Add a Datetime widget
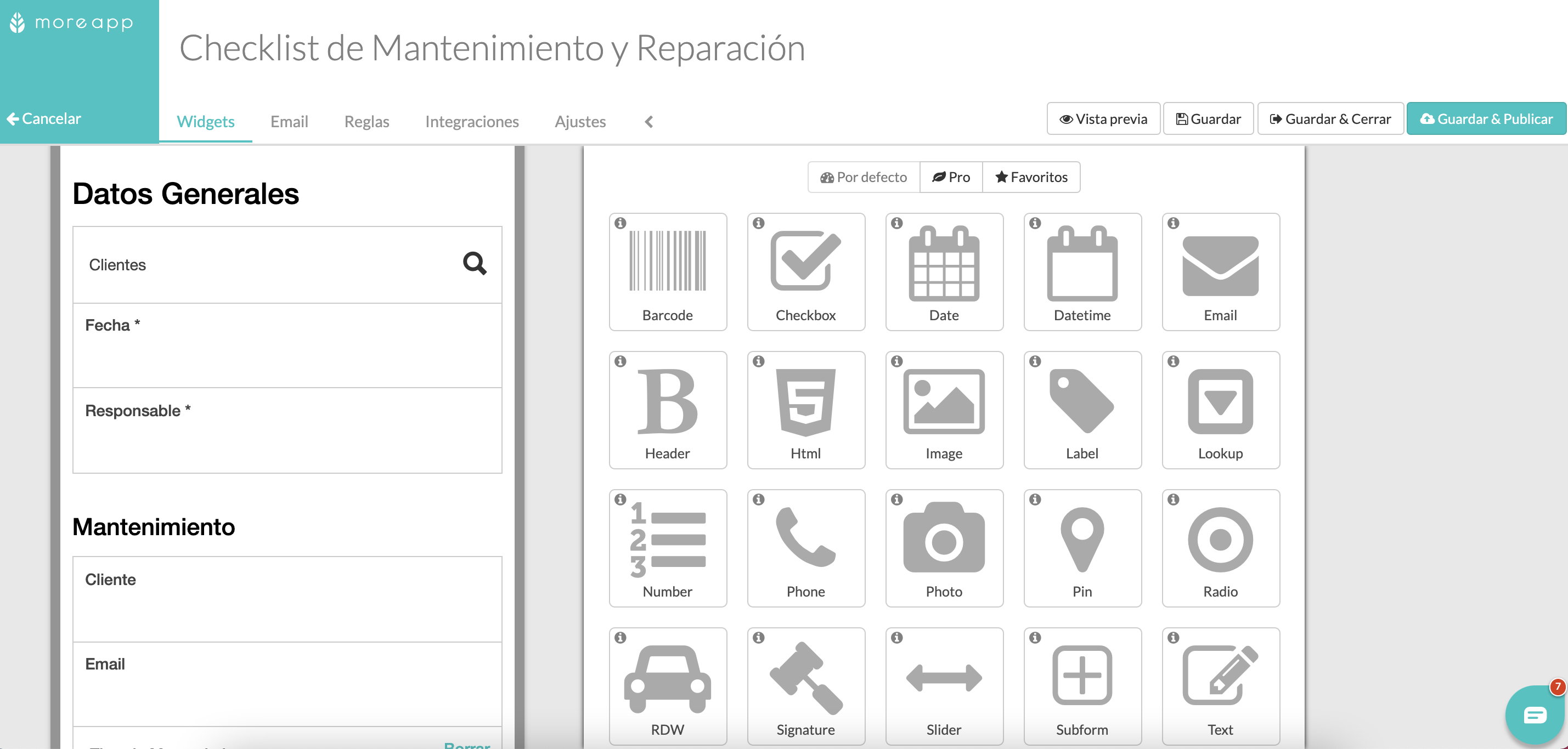Image resolution: width=1568 pixels, height=749 pixels. 1082,271
